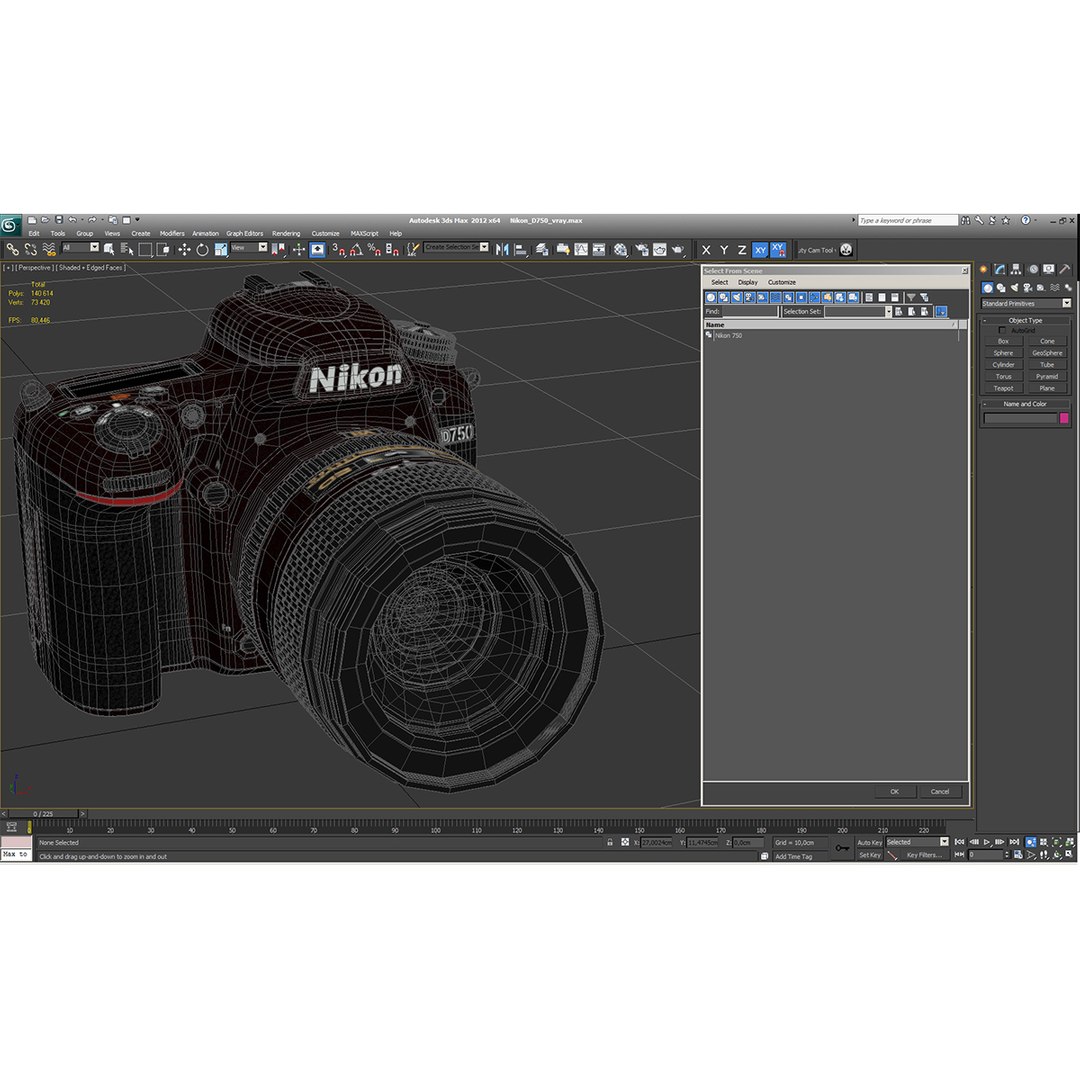Select Nikon 750 in the scene list
The width and height of the screenshot is (1080, 1080).
(x=728, y=336)
